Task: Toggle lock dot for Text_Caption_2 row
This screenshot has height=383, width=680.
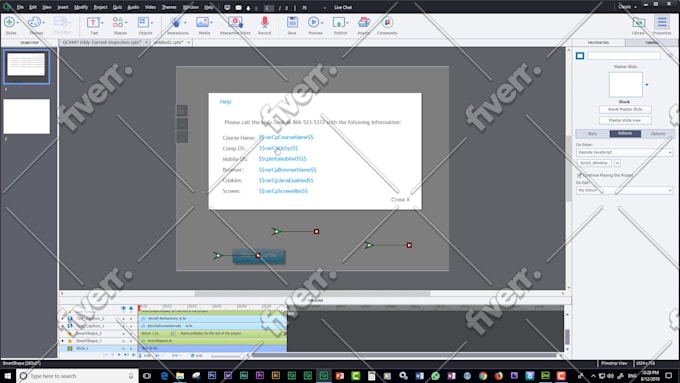Action: pyautogui.click(x=131, y=318)
